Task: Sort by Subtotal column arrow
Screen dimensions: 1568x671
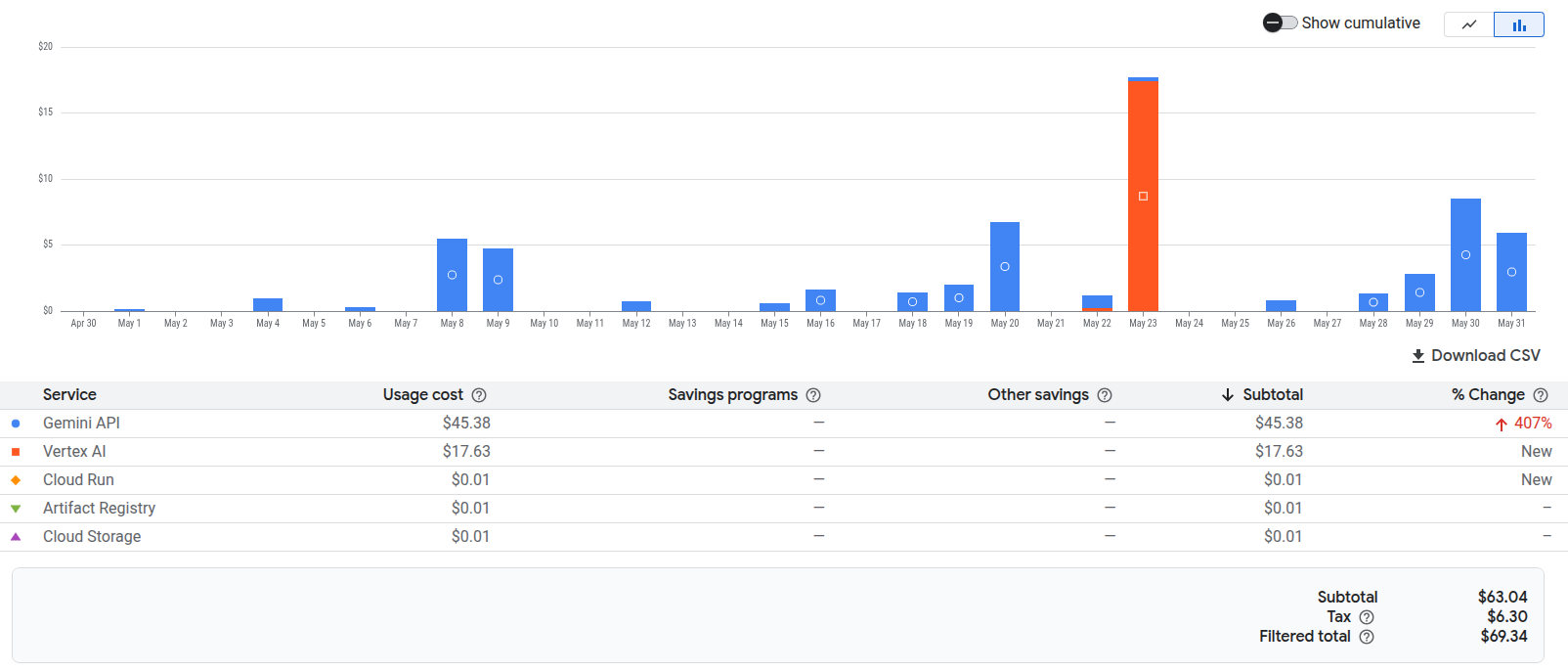Action: point(1228,395)
